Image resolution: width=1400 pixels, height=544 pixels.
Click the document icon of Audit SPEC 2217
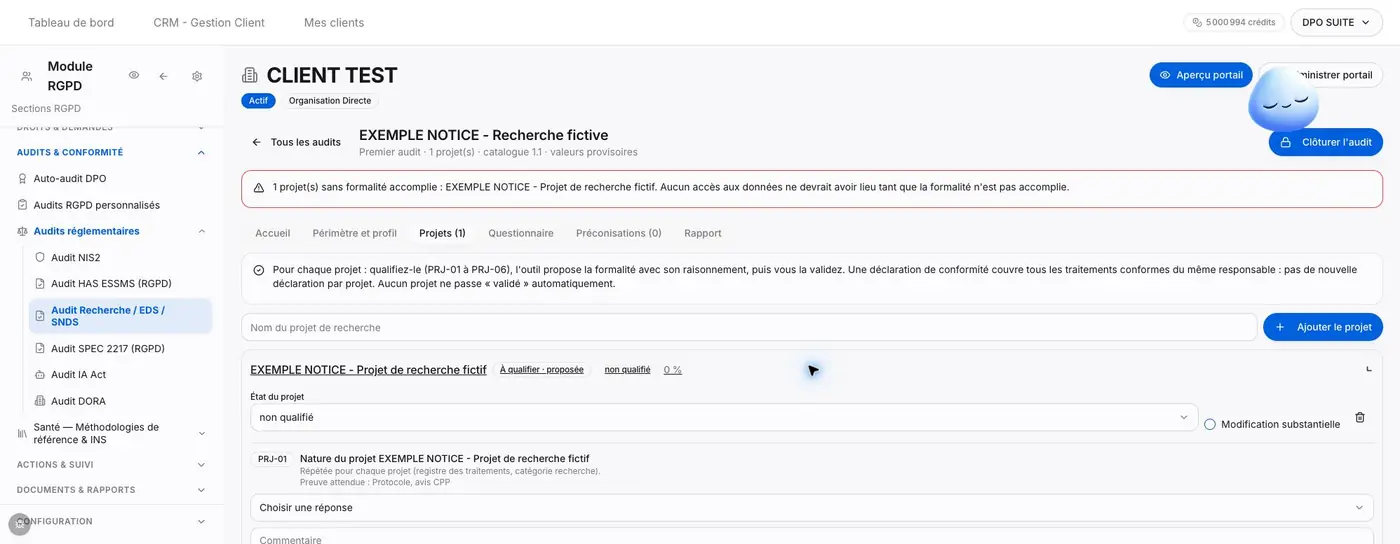(x=40, y=349)
